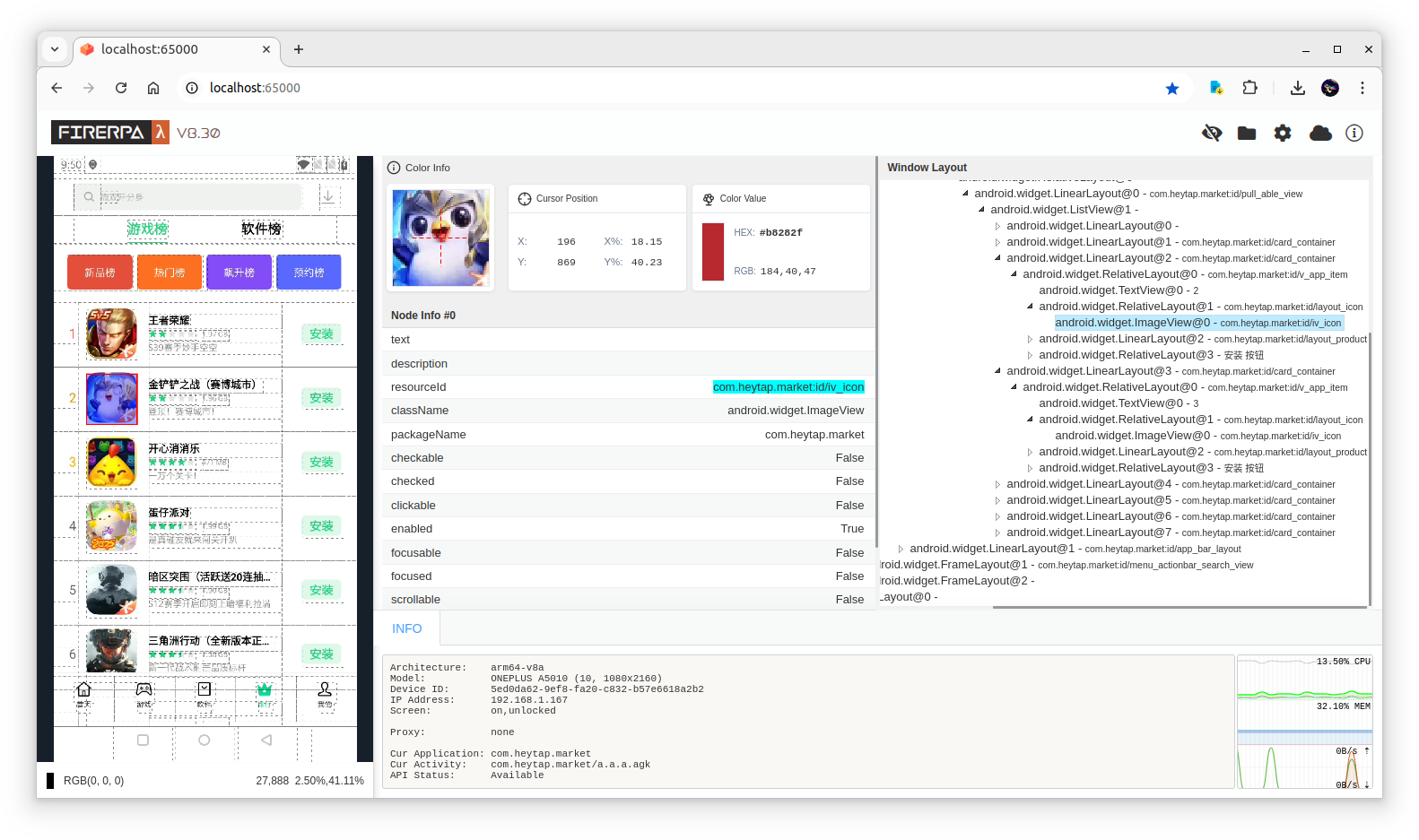Expand LinearLayout@1 app_bar_layout node
This screenshot has width=1419, height=840.
(901, 549)
